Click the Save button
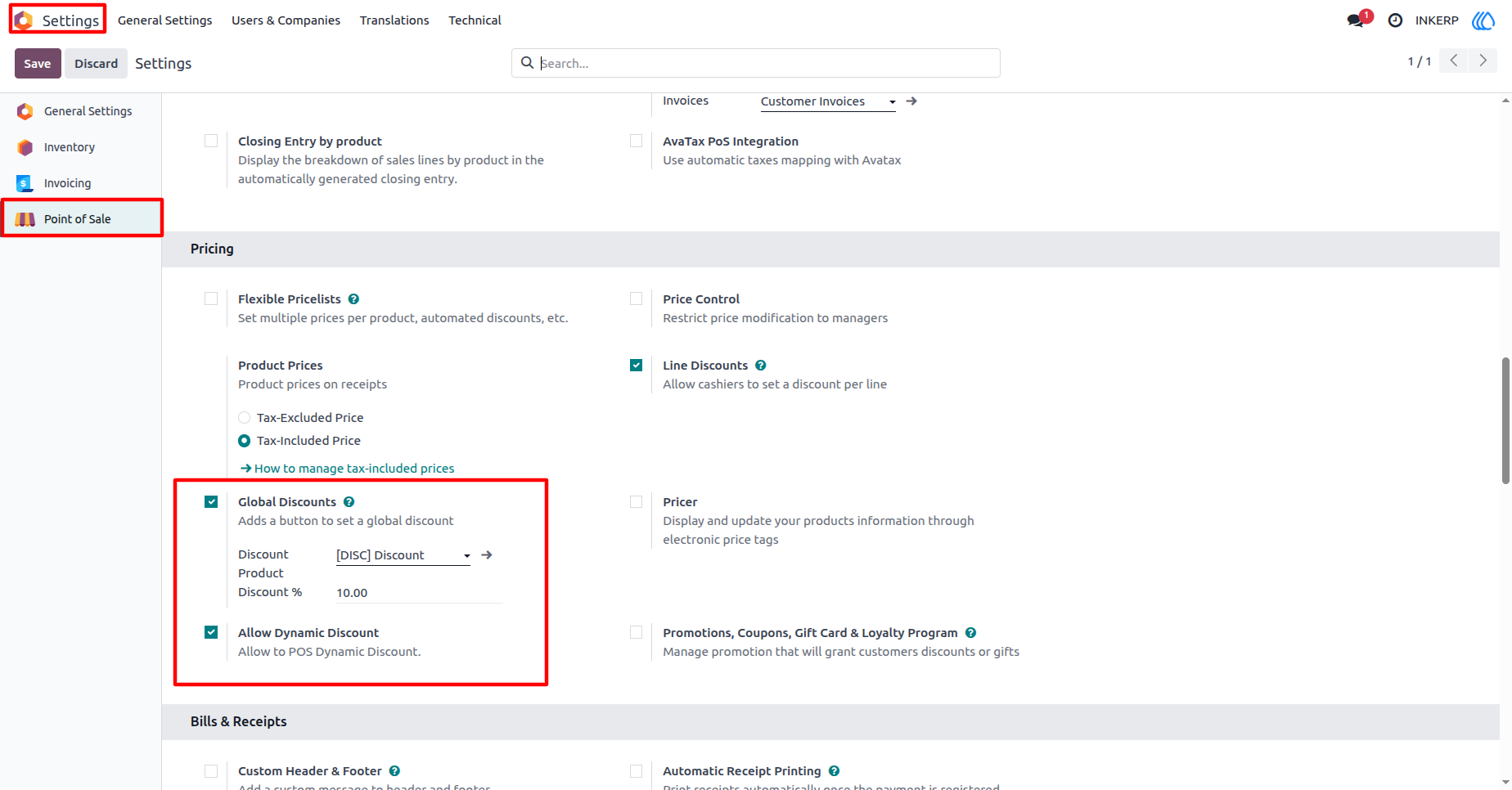 38,63
